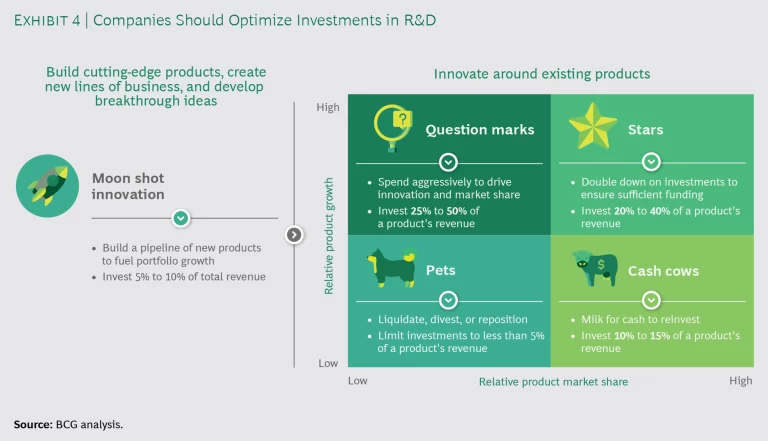Click "Innovate around existing products" heading
This screenshot has width=768, height=441.
(x=542, y=74)
